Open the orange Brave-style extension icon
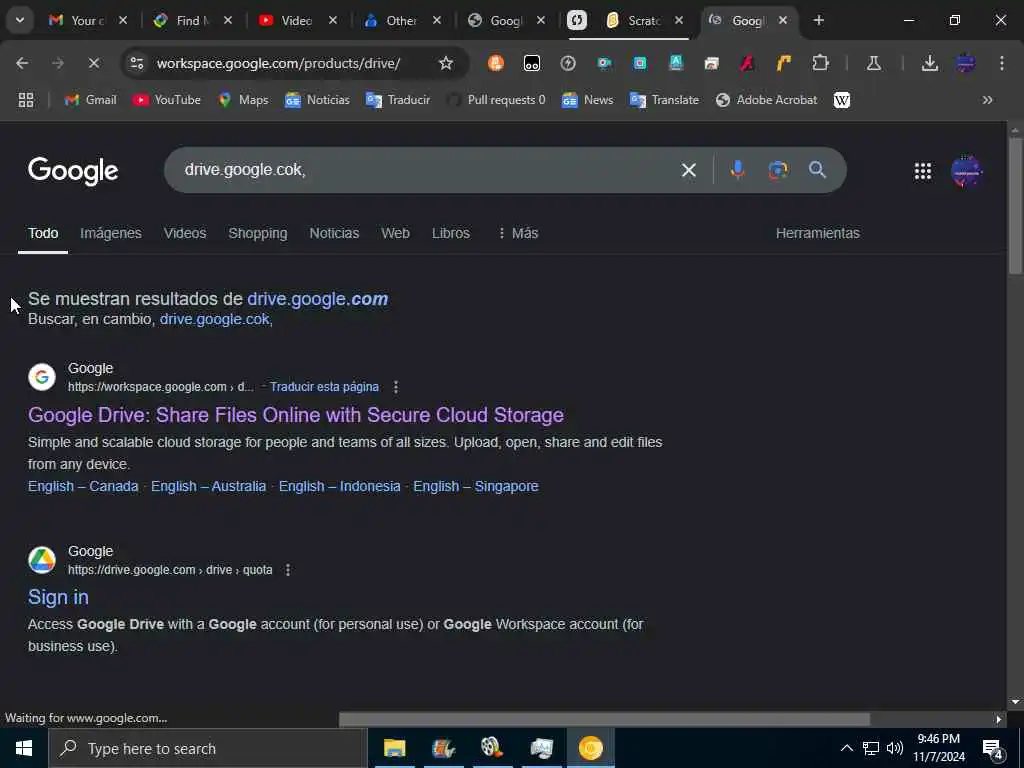 tap(496, 63)
